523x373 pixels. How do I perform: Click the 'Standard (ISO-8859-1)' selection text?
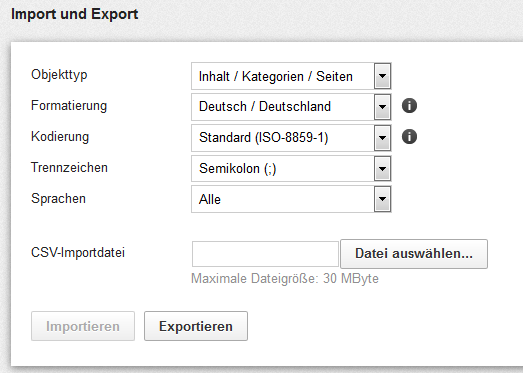pyautogui.click(x=264, y=138)
